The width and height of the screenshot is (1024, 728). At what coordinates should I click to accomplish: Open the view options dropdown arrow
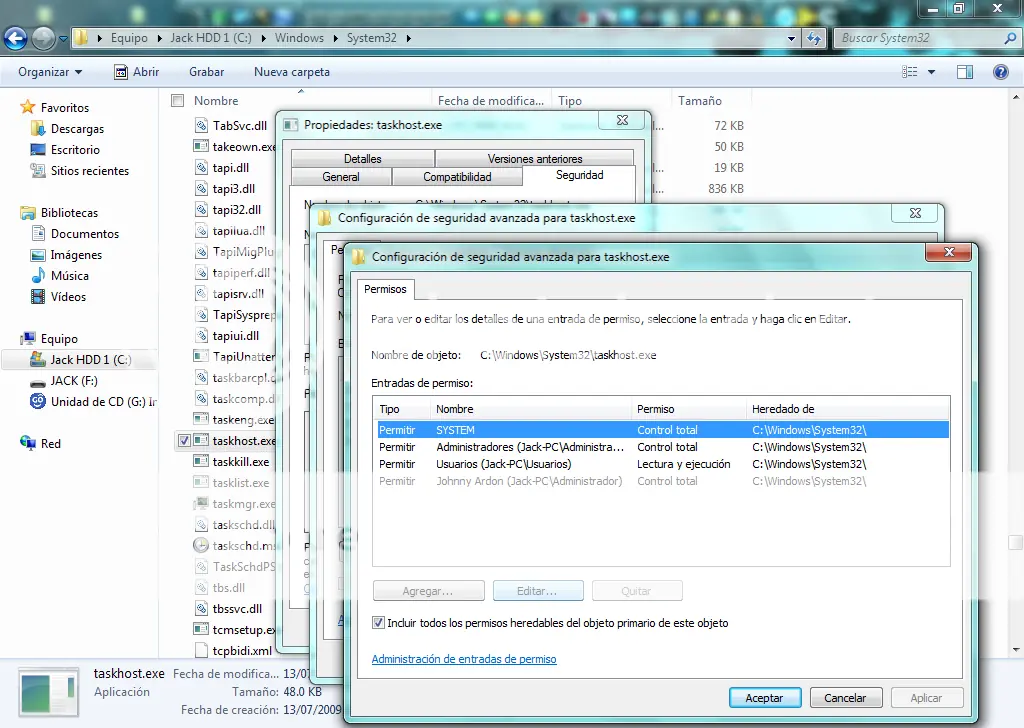(x=931, y=72)
